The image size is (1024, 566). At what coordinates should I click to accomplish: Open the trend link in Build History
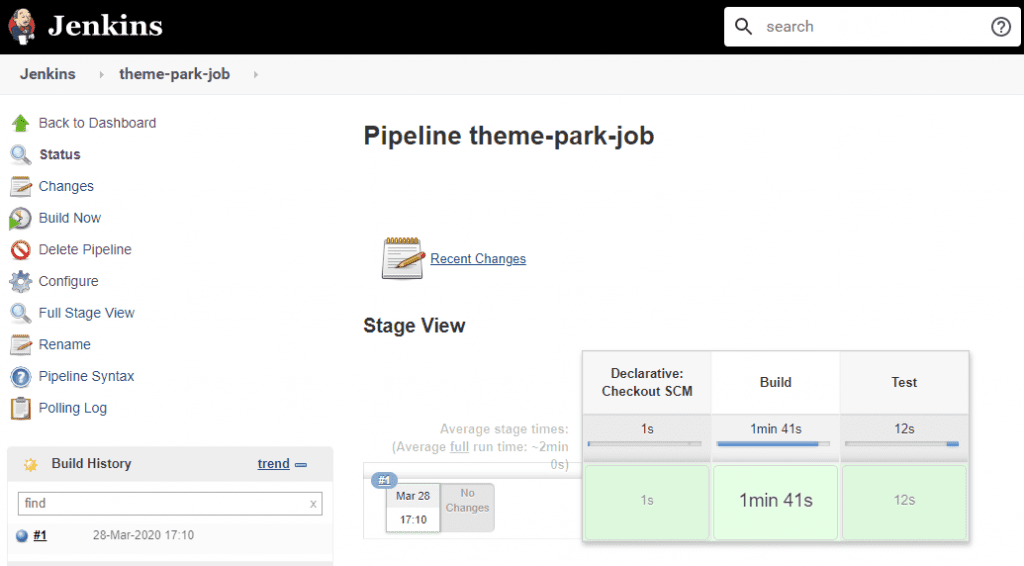click(x=273, y=464)
